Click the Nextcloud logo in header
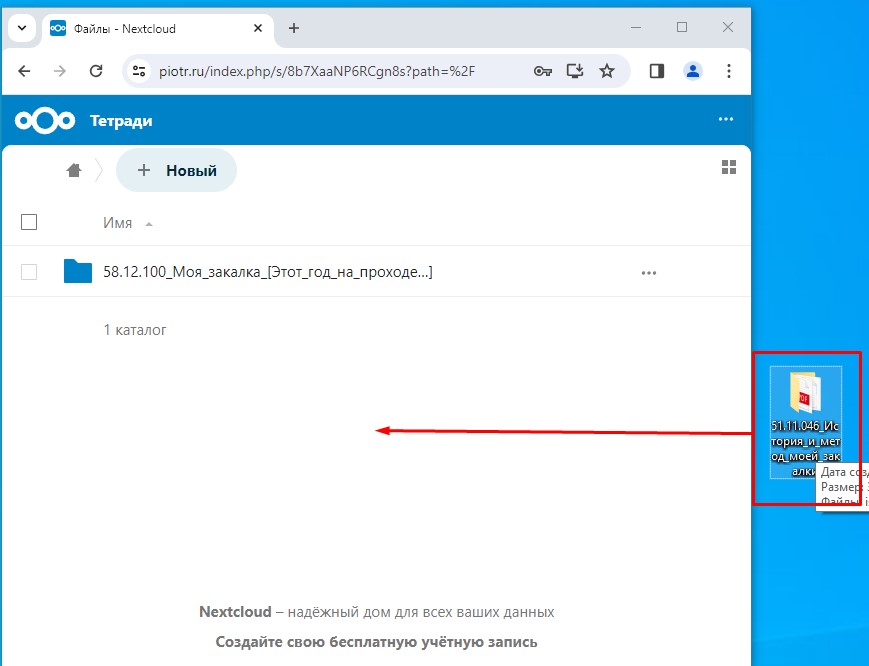This screenshot has width=869, height=666. [45, 121]
